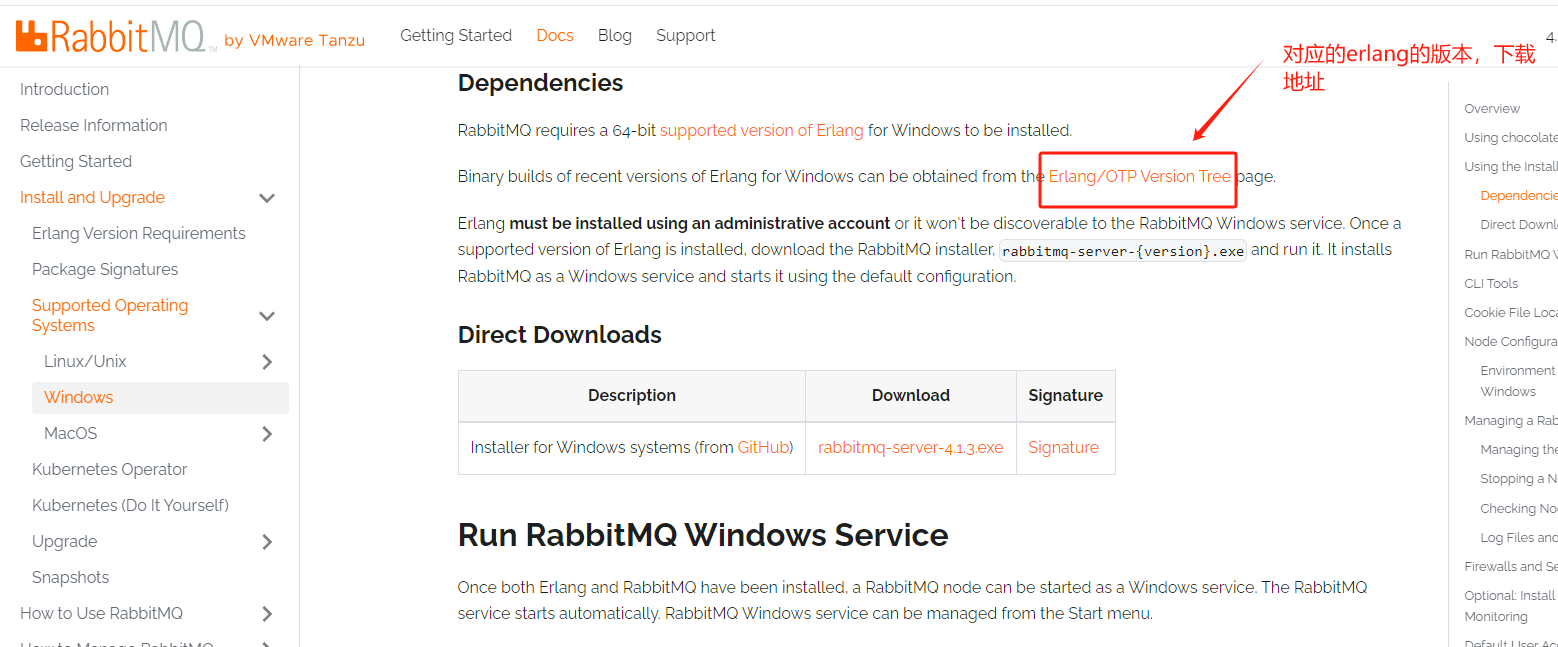1558x647 pixels.
Task: Collapse the Install and Upgrade section
Action: point(267,198)
